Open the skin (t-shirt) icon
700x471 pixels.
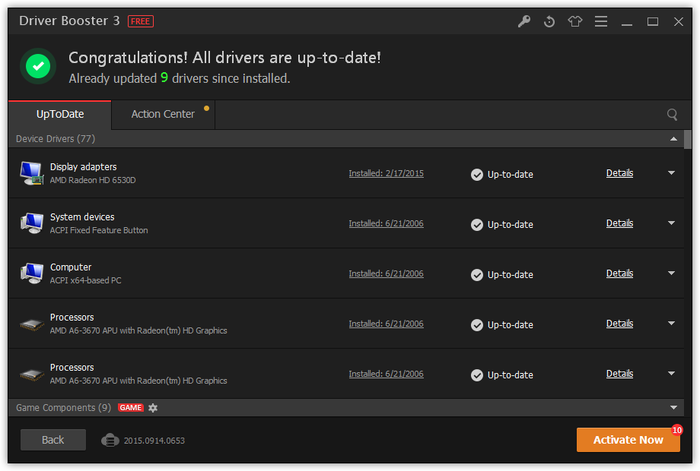[575, 21]
